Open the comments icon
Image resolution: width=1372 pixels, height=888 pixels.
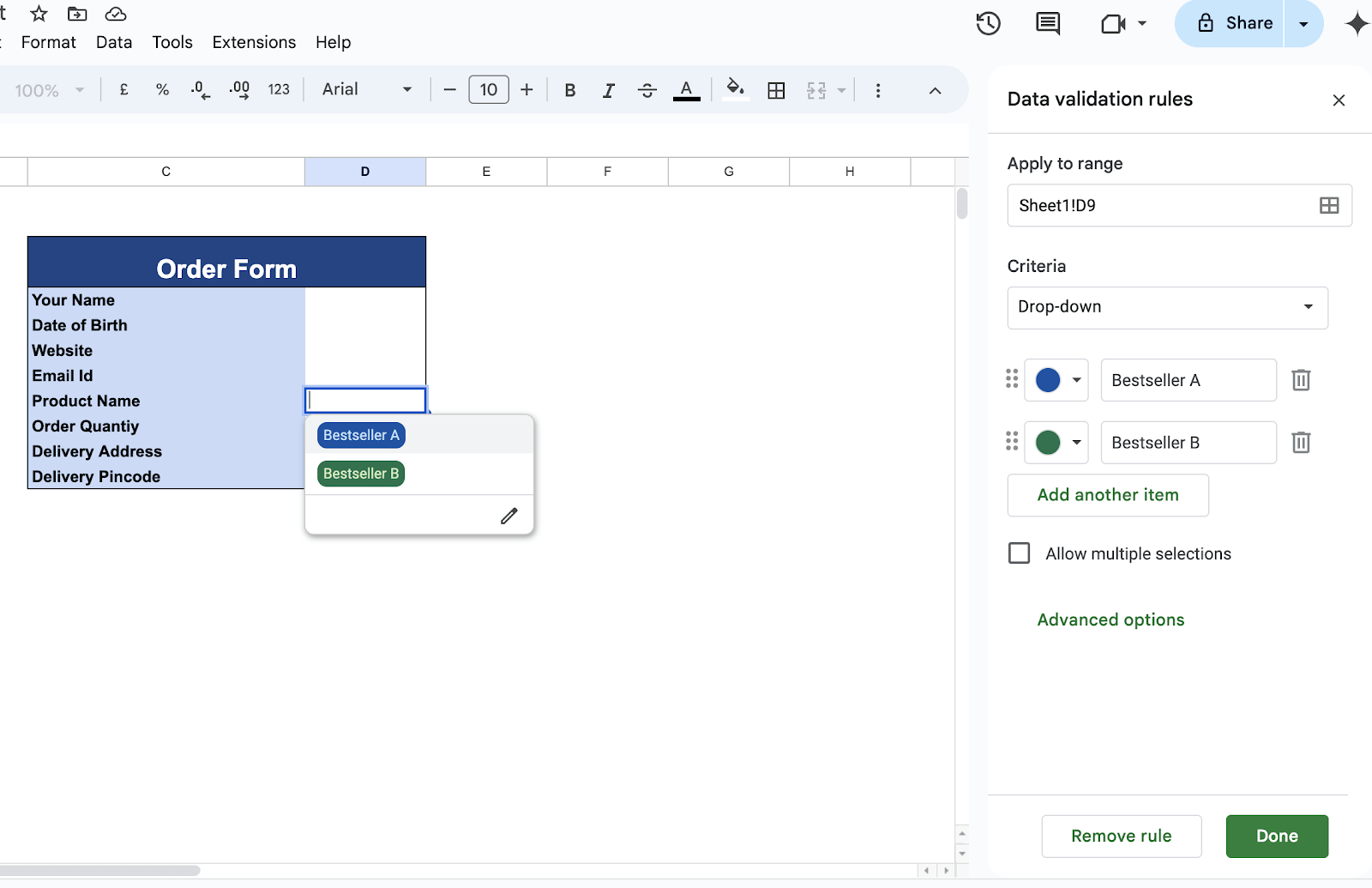[1048, 24]
